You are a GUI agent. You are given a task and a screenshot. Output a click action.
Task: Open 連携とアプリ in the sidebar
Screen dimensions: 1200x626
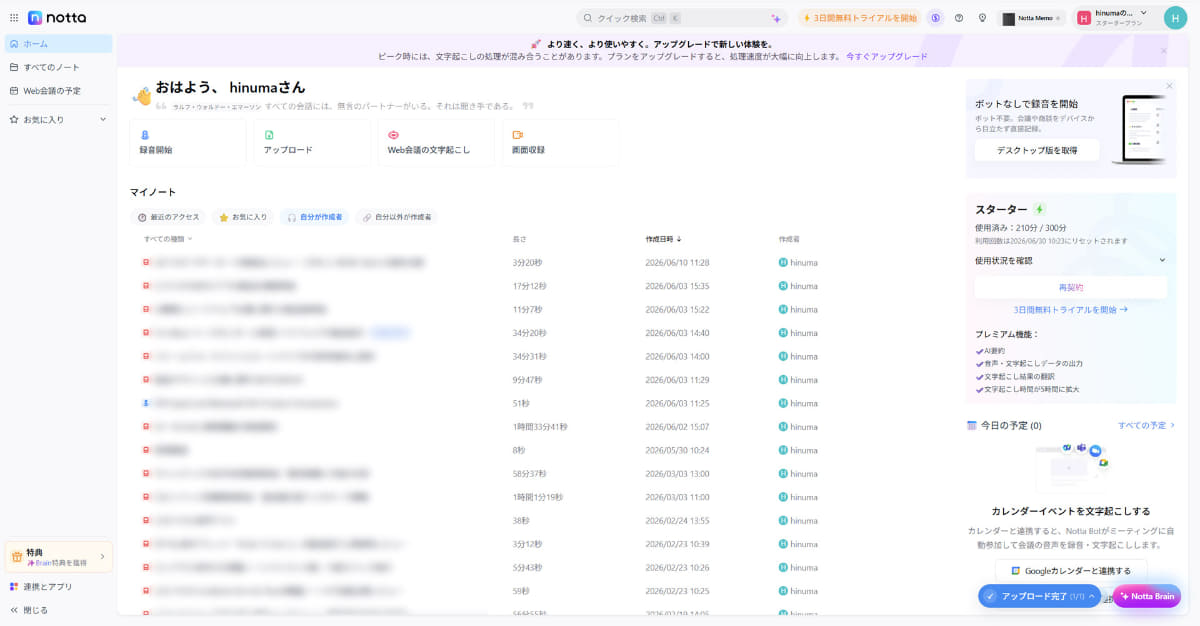58,587
